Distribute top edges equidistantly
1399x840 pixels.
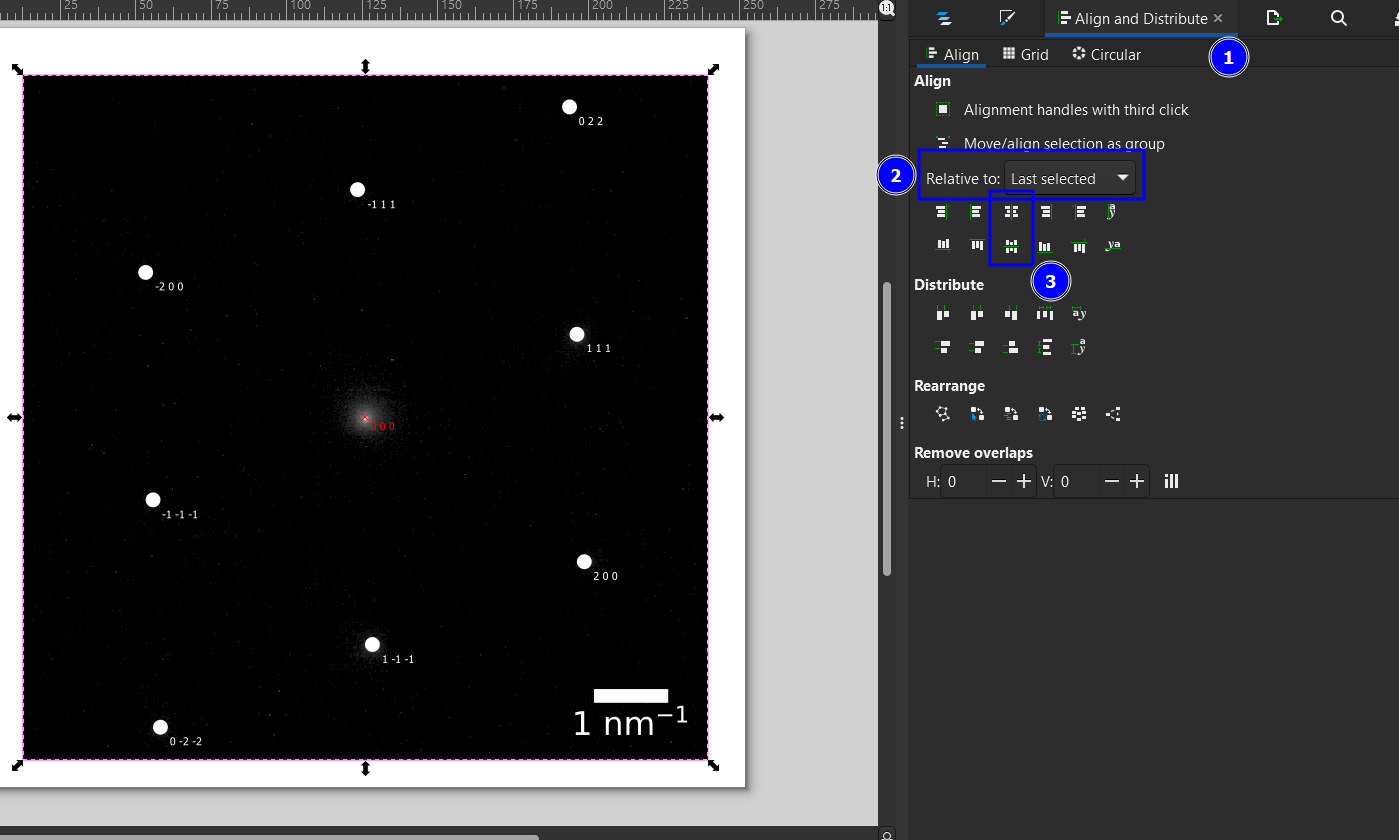tap(942, 347)
